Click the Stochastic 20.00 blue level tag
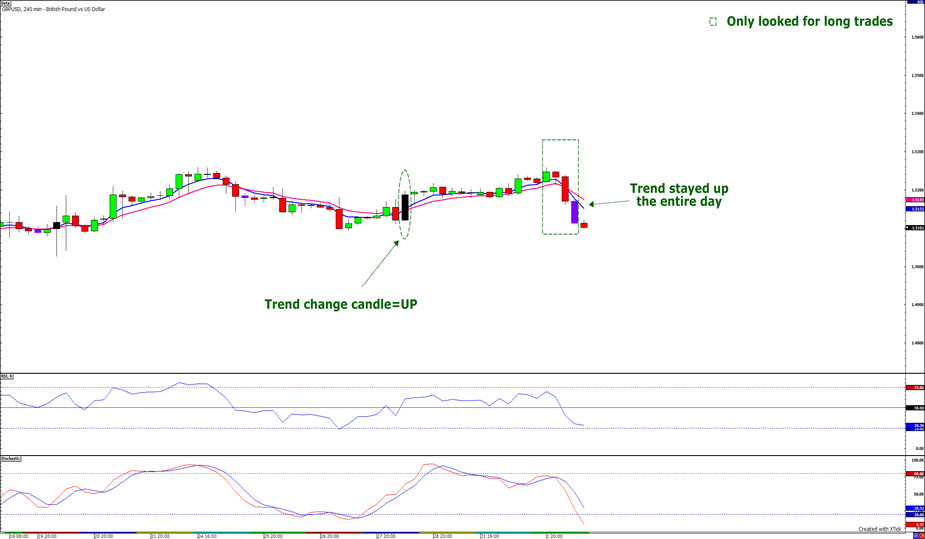This screenshot has width=925, height=539. click(x=915, y=515)
